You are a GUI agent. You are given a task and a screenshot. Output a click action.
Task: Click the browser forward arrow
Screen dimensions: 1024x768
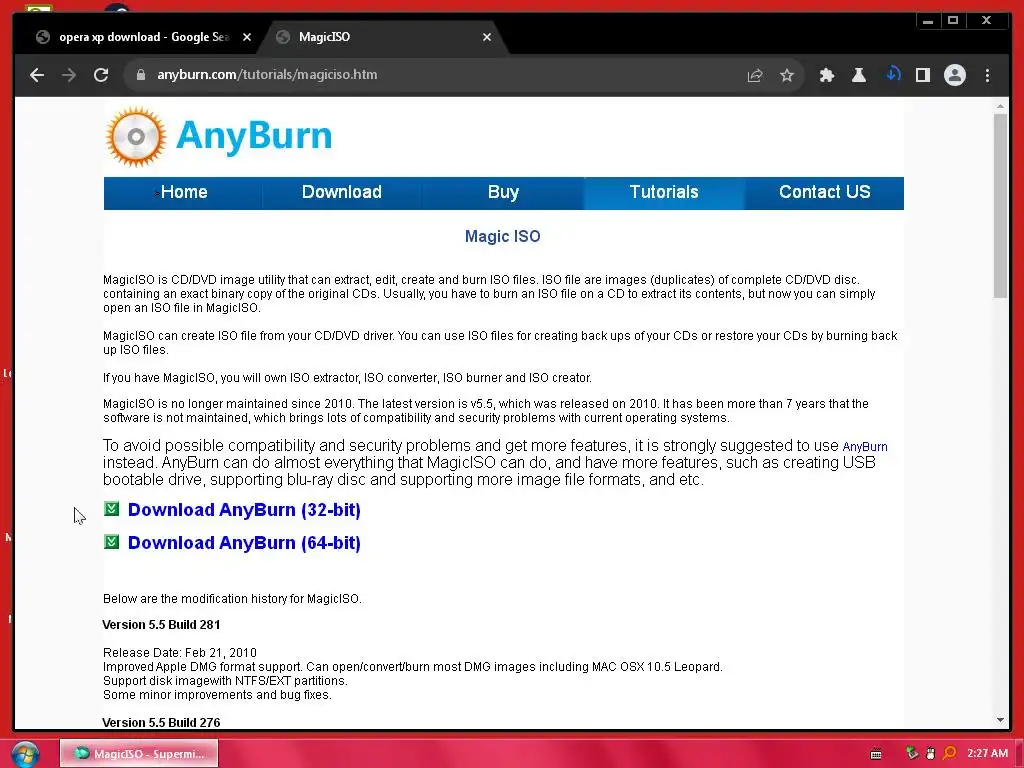(x=69, y=75)
